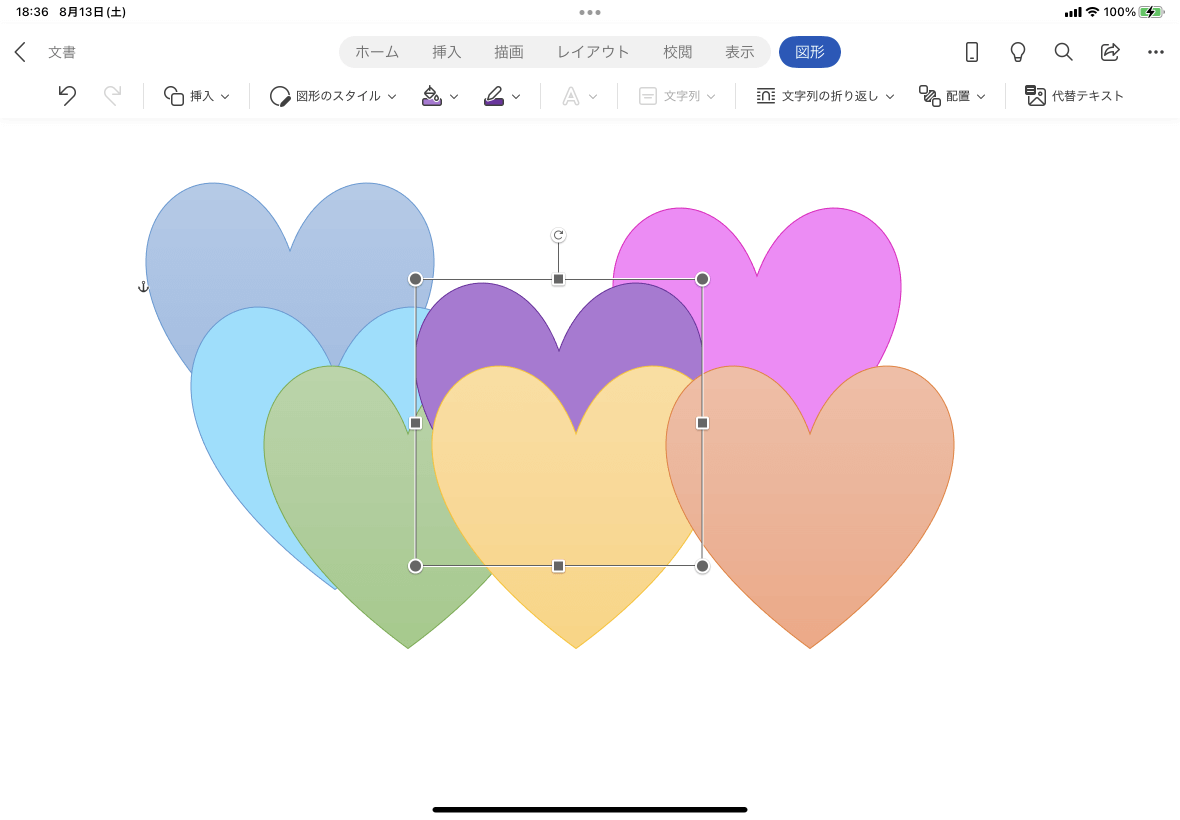Open alt text 代替テキスト
Screen dimensions: 1180x820
(1074, 96)
